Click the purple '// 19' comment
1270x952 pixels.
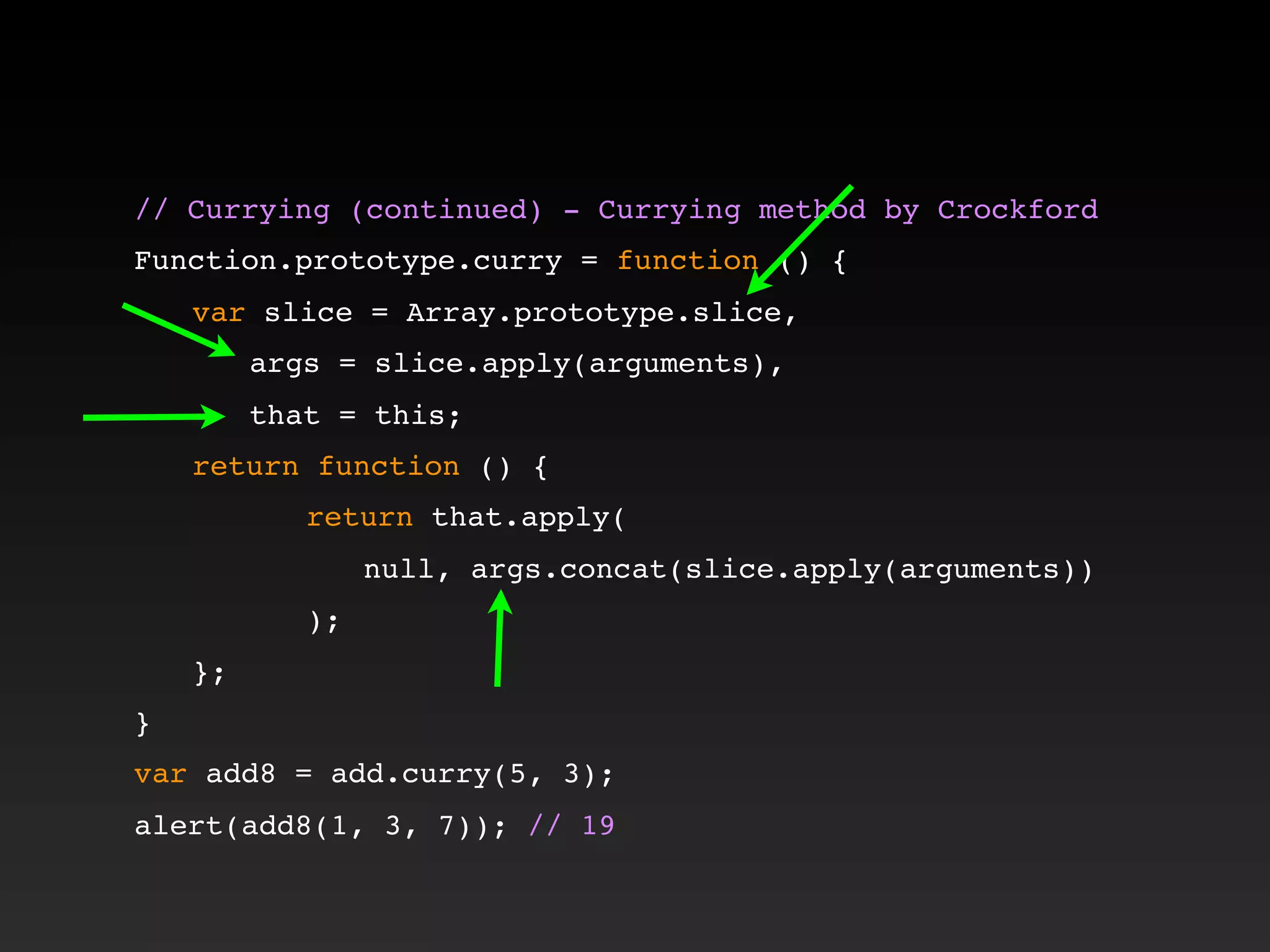point(571,826)
